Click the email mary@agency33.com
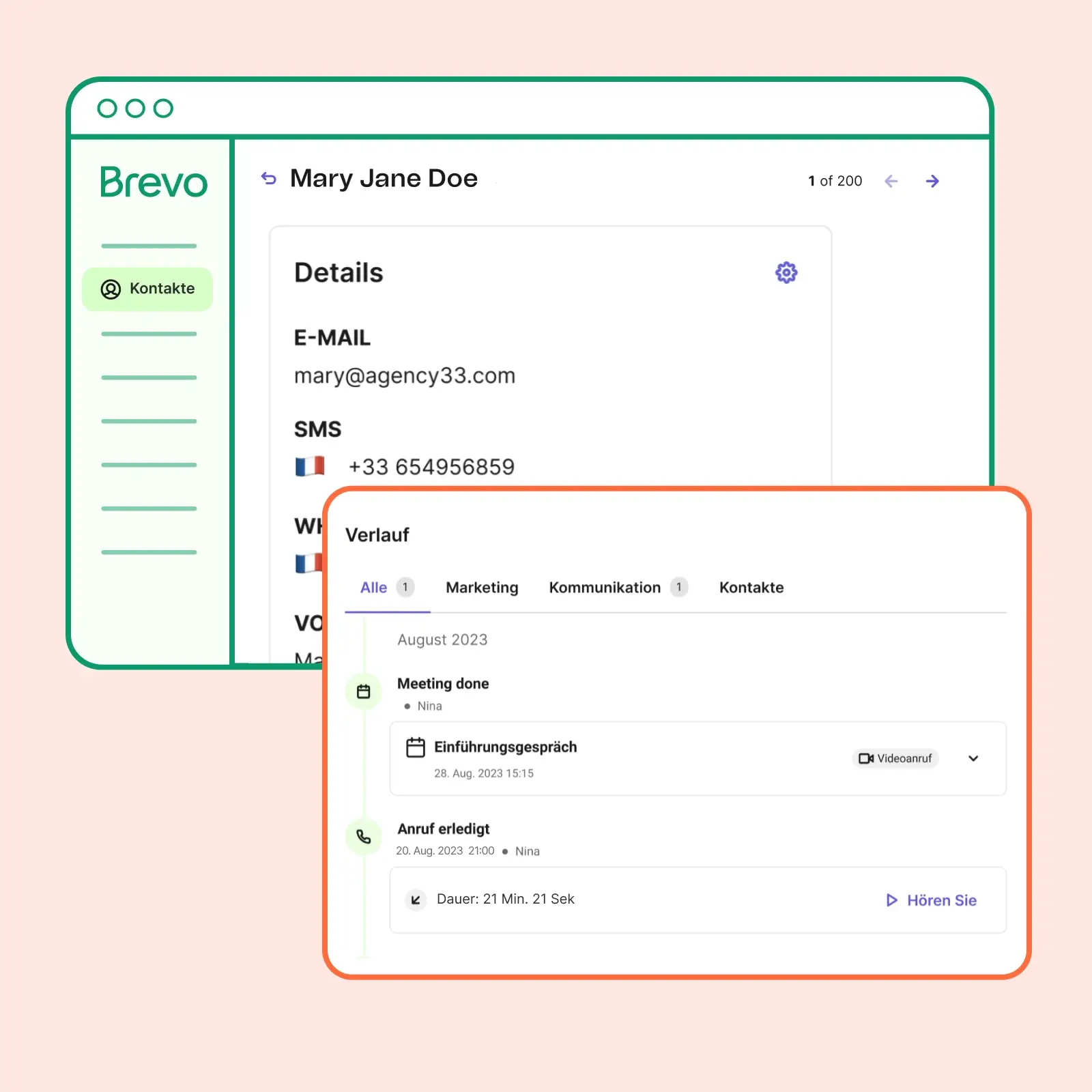1092x1092 pixels. click(x=405, y=376)
